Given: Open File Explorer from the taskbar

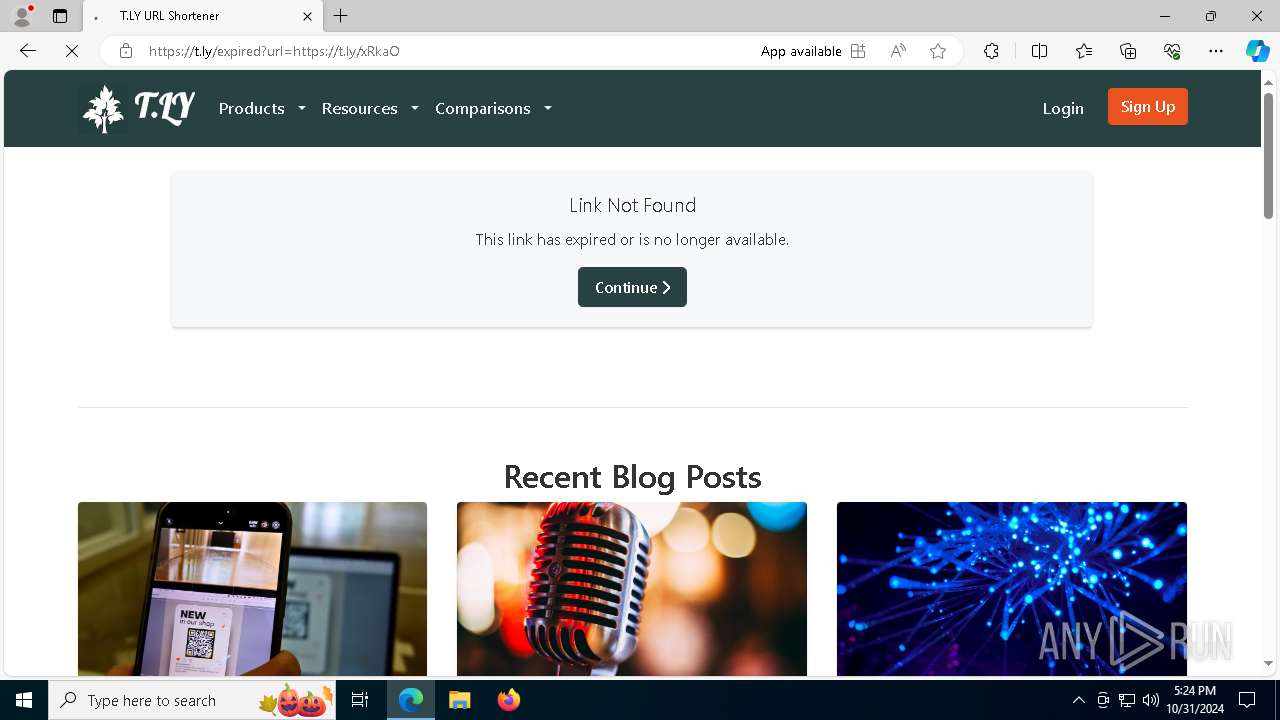Looking at the screenshot, I should click(x=459, y=700).
